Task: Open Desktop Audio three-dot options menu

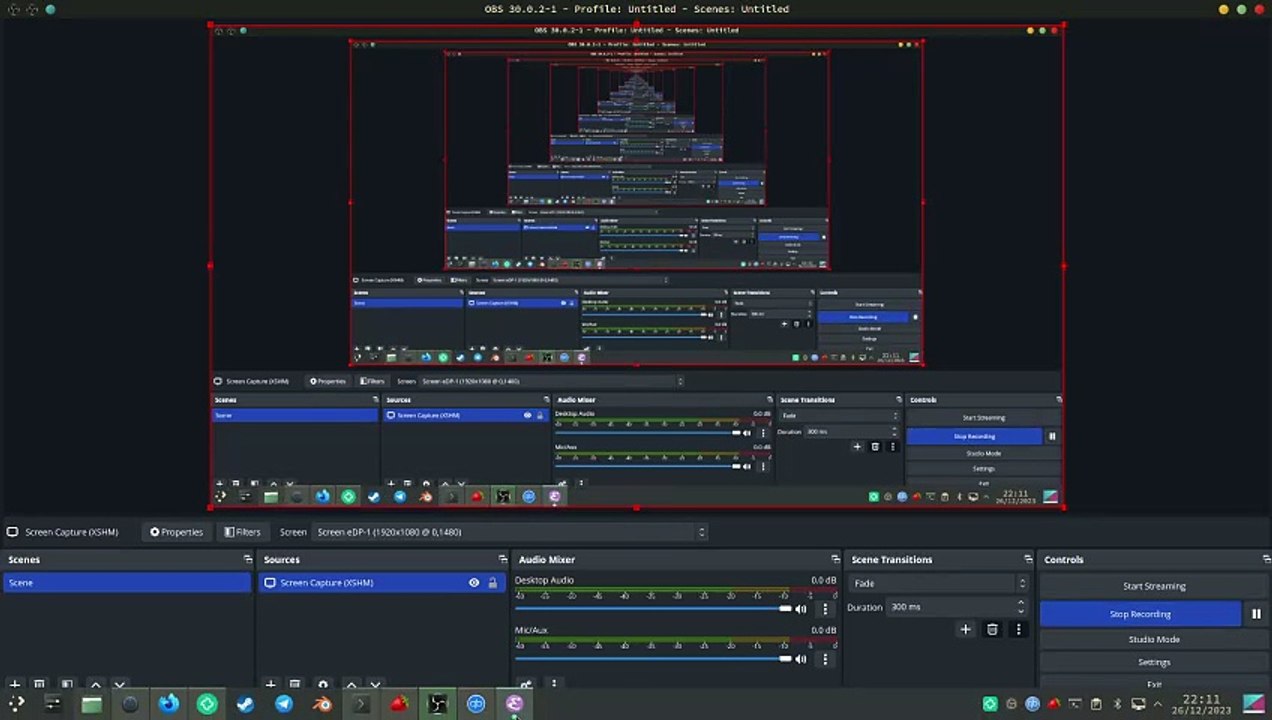Action: click(x=825, y=609)
